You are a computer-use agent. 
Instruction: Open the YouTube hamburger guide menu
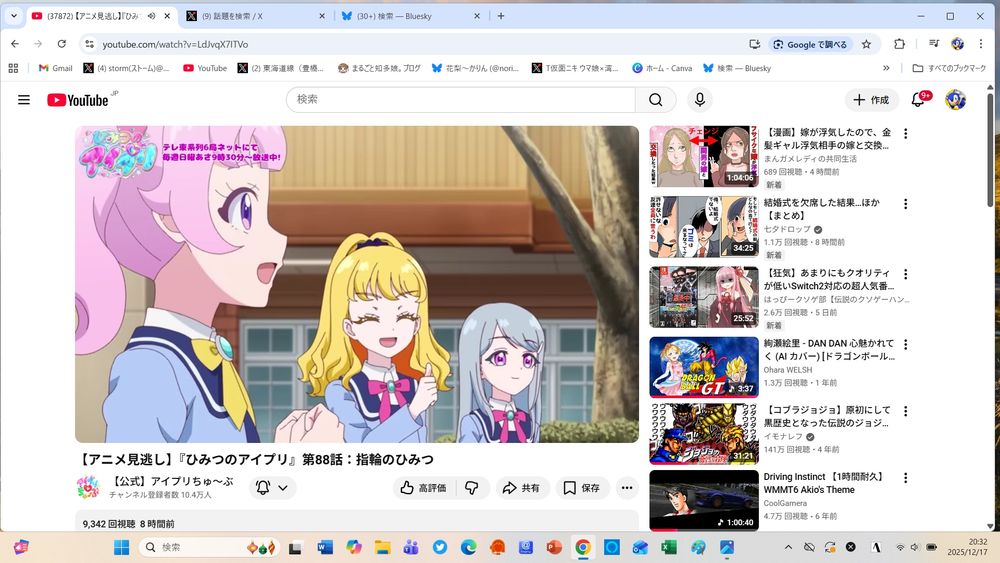(24, 99)
